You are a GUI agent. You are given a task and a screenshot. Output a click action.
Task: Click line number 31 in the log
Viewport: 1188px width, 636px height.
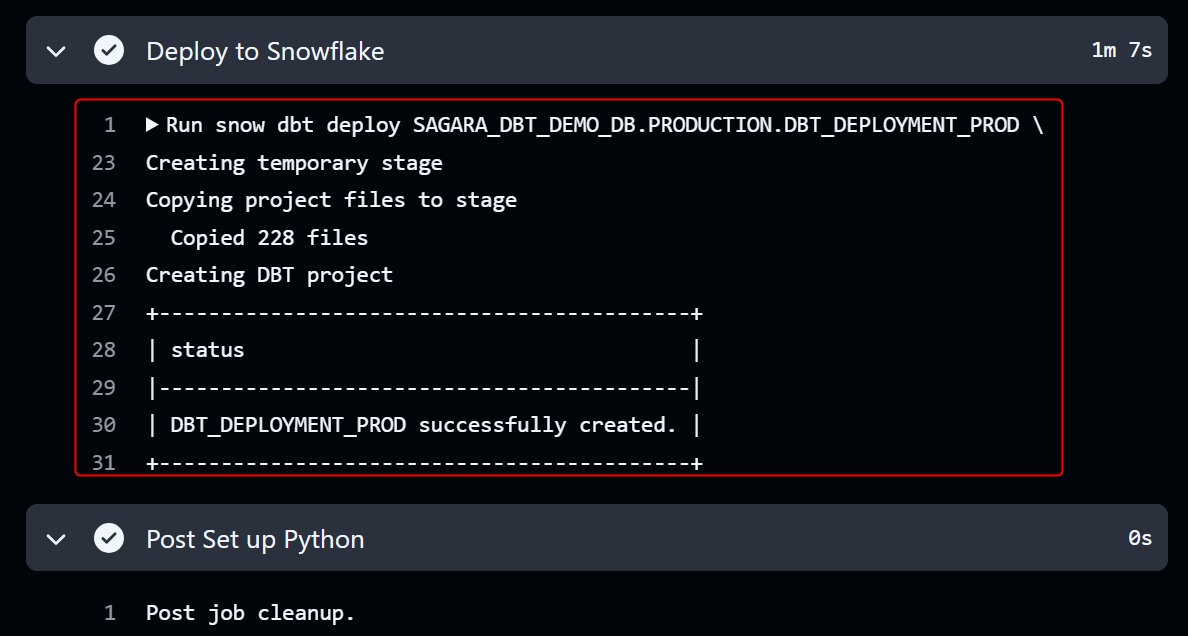tap(104, 462)
